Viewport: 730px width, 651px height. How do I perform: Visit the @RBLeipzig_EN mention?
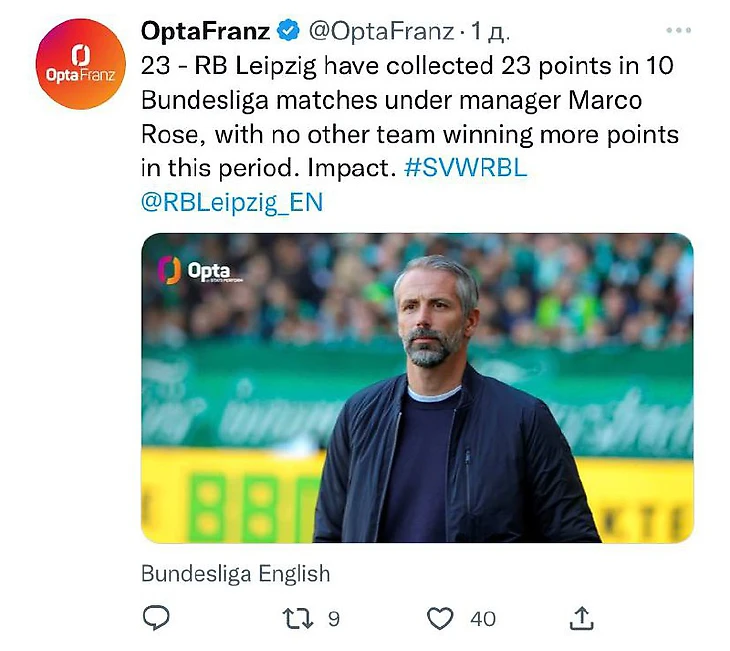(232, 202)
